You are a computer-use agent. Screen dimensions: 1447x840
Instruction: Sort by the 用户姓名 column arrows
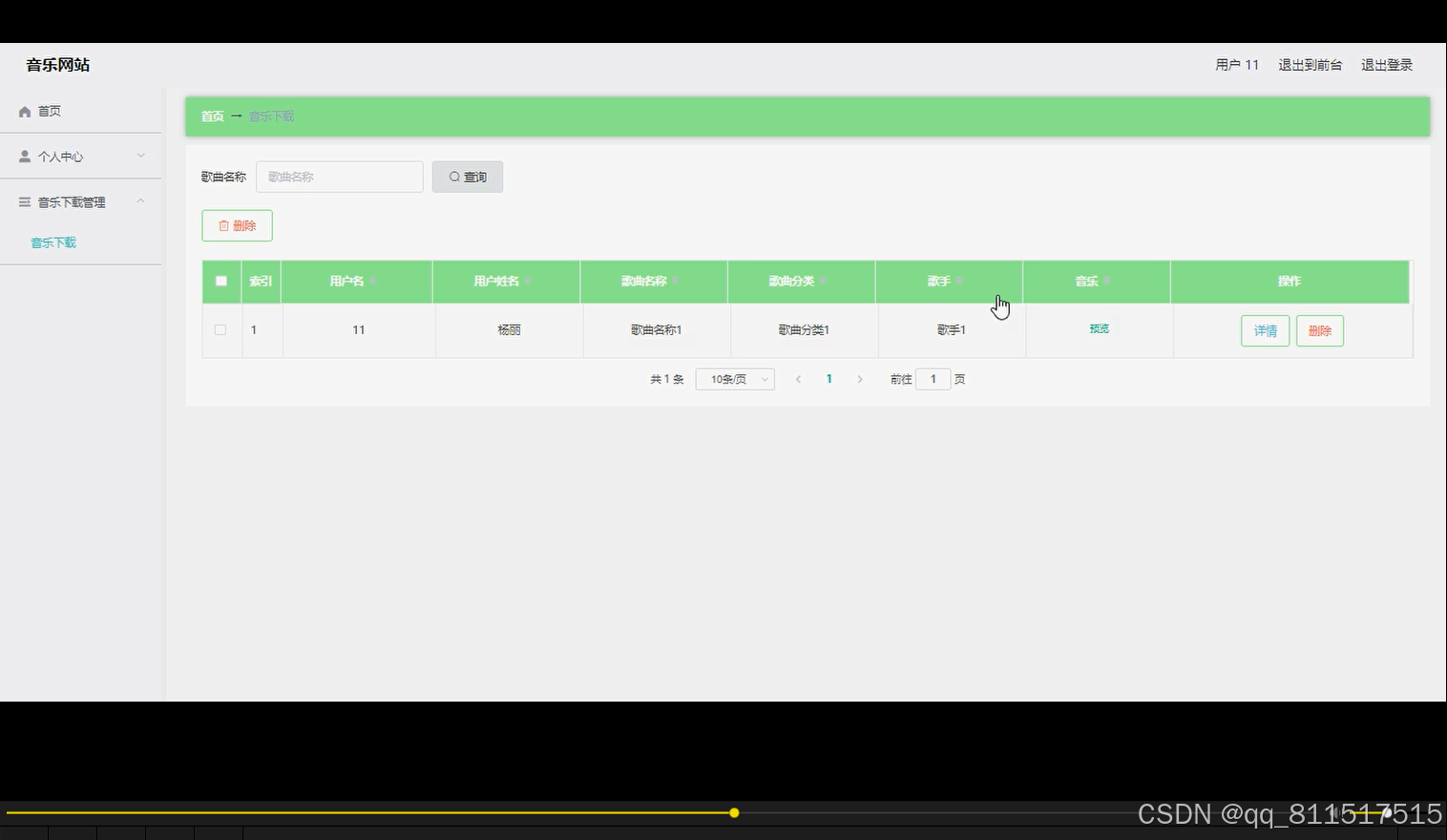click(x=528, y=282)
